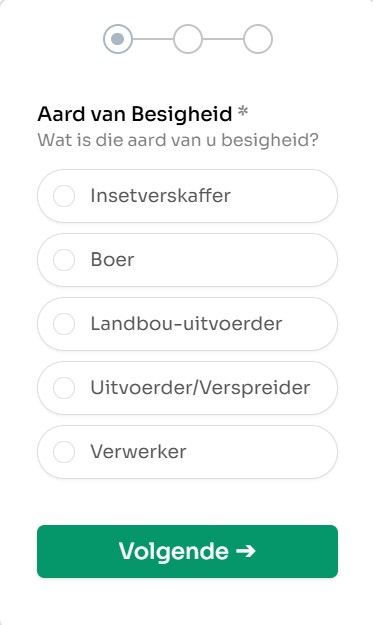
Task: Go to the third step circle
Action: [258, 39]
